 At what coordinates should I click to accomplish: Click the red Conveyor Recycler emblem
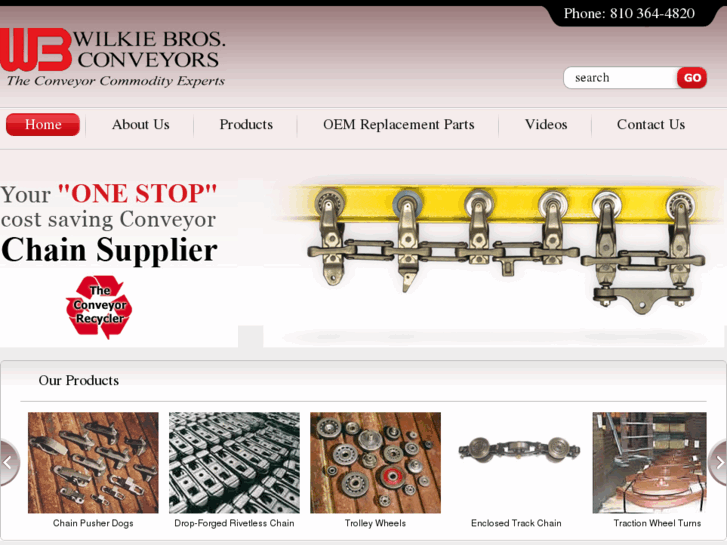coord(99,307)
